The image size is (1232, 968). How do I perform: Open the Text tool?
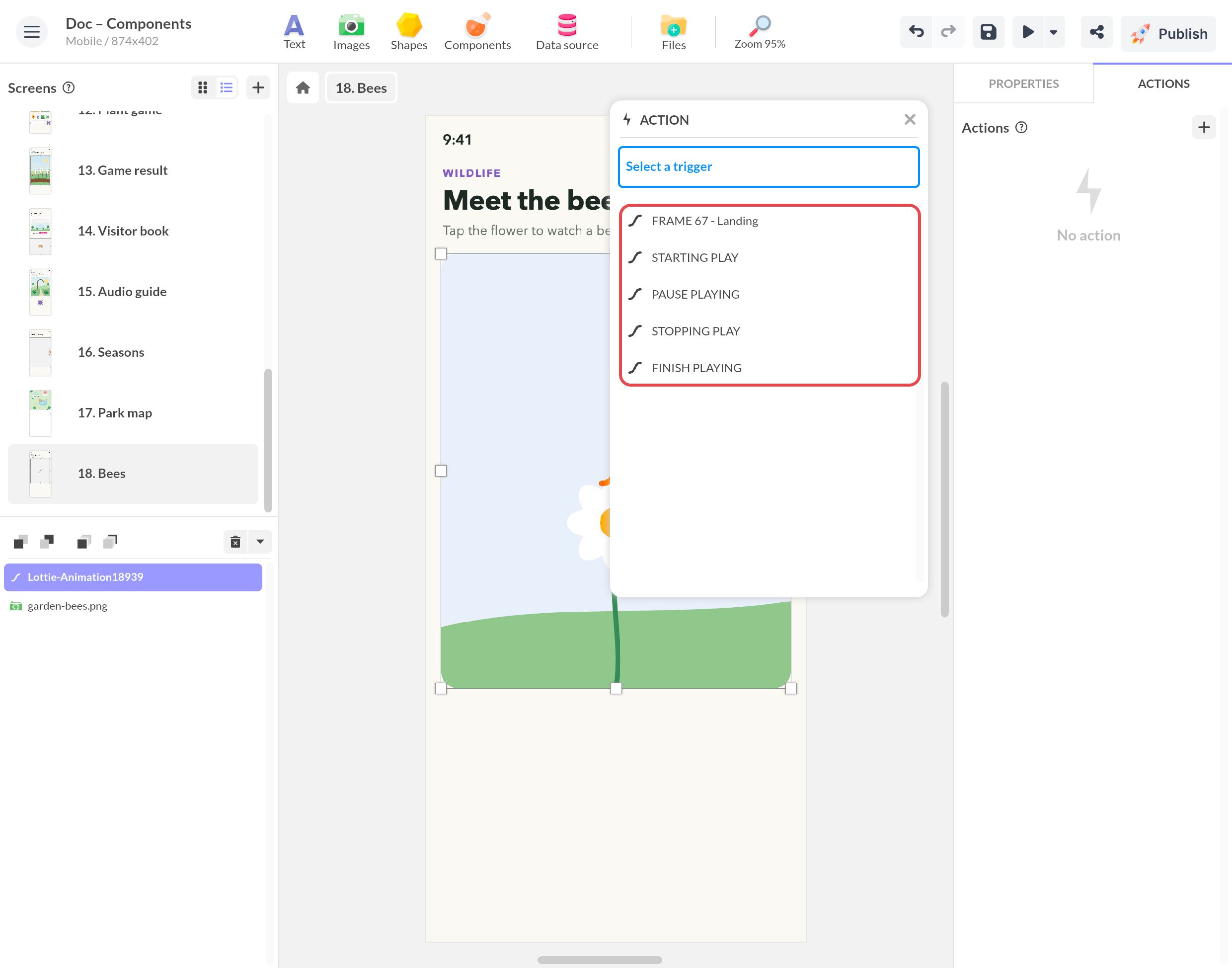[294, 32]
